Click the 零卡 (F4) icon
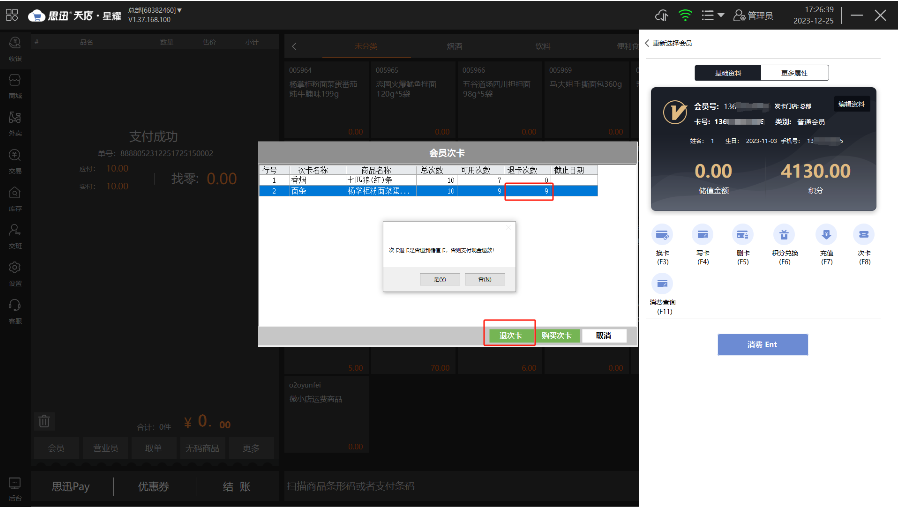 (702, 234)
